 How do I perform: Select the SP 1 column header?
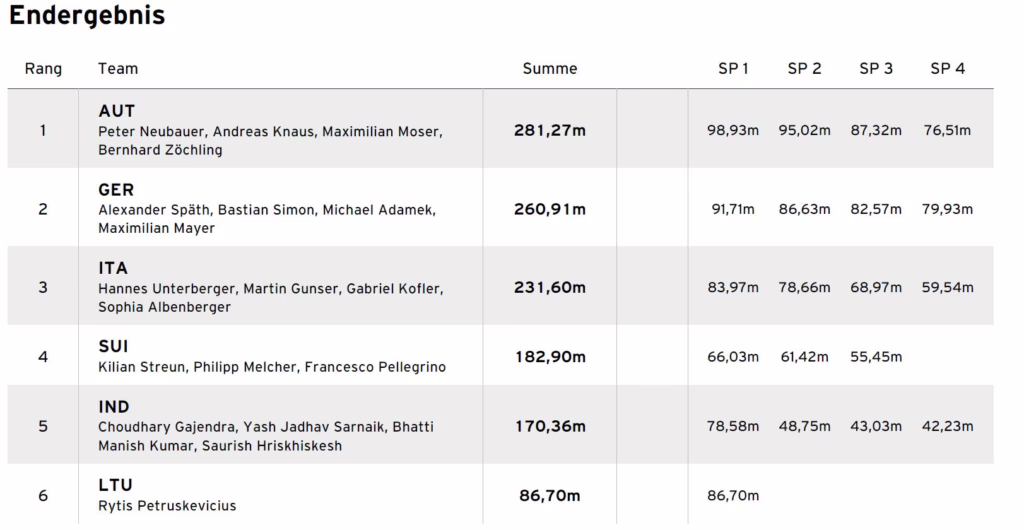(x=733, y=69)
